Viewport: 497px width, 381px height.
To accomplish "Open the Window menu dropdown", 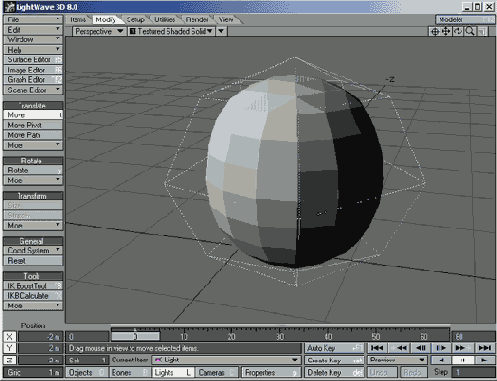I will pos(33,39).
